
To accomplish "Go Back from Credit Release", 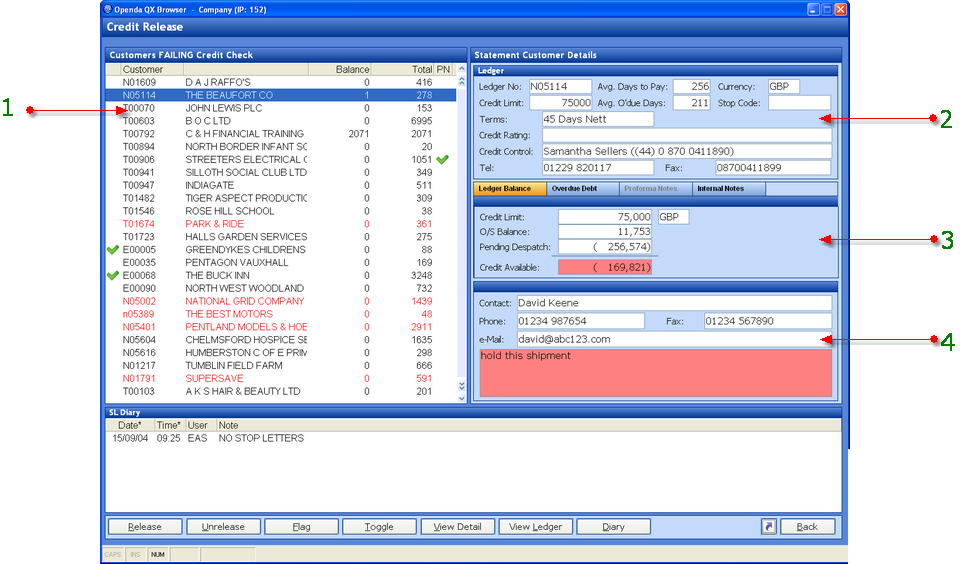I will pos(807,527).
